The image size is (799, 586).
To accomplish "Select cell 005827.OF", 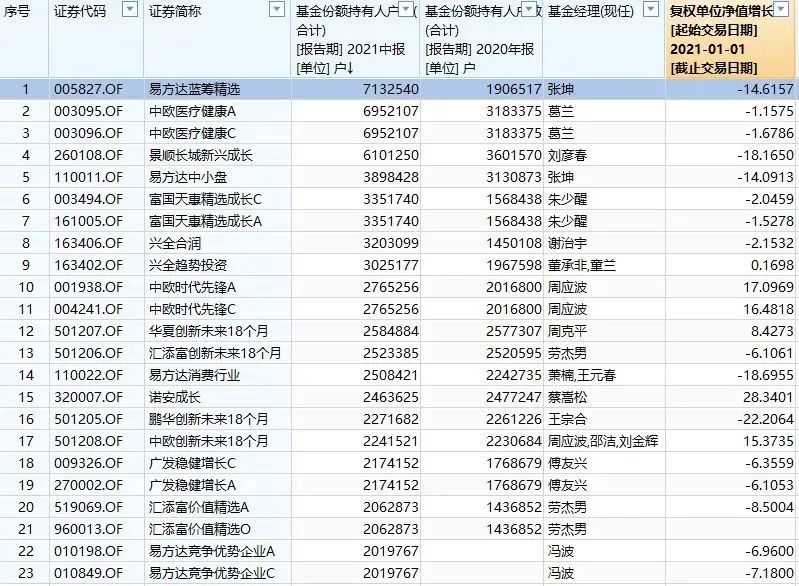I will (89, 89).
